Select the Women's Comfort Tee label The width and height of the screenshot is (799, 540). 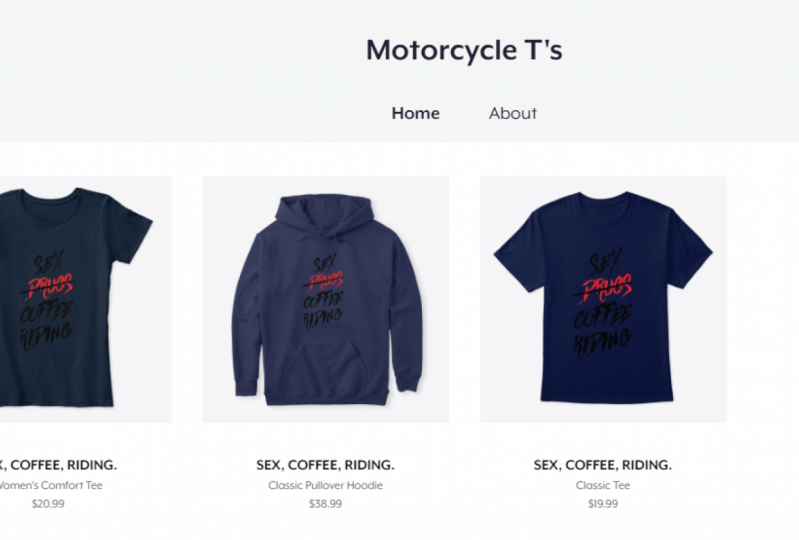[x=51, y=485]
